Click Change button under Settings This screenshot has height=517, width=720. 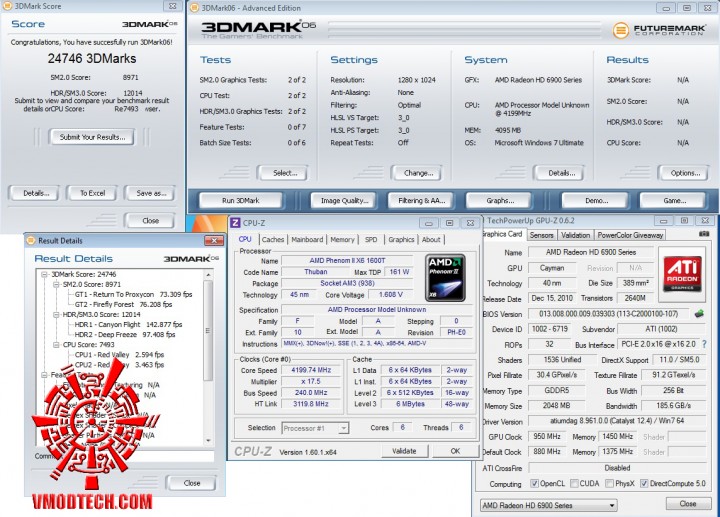(418, 173)
